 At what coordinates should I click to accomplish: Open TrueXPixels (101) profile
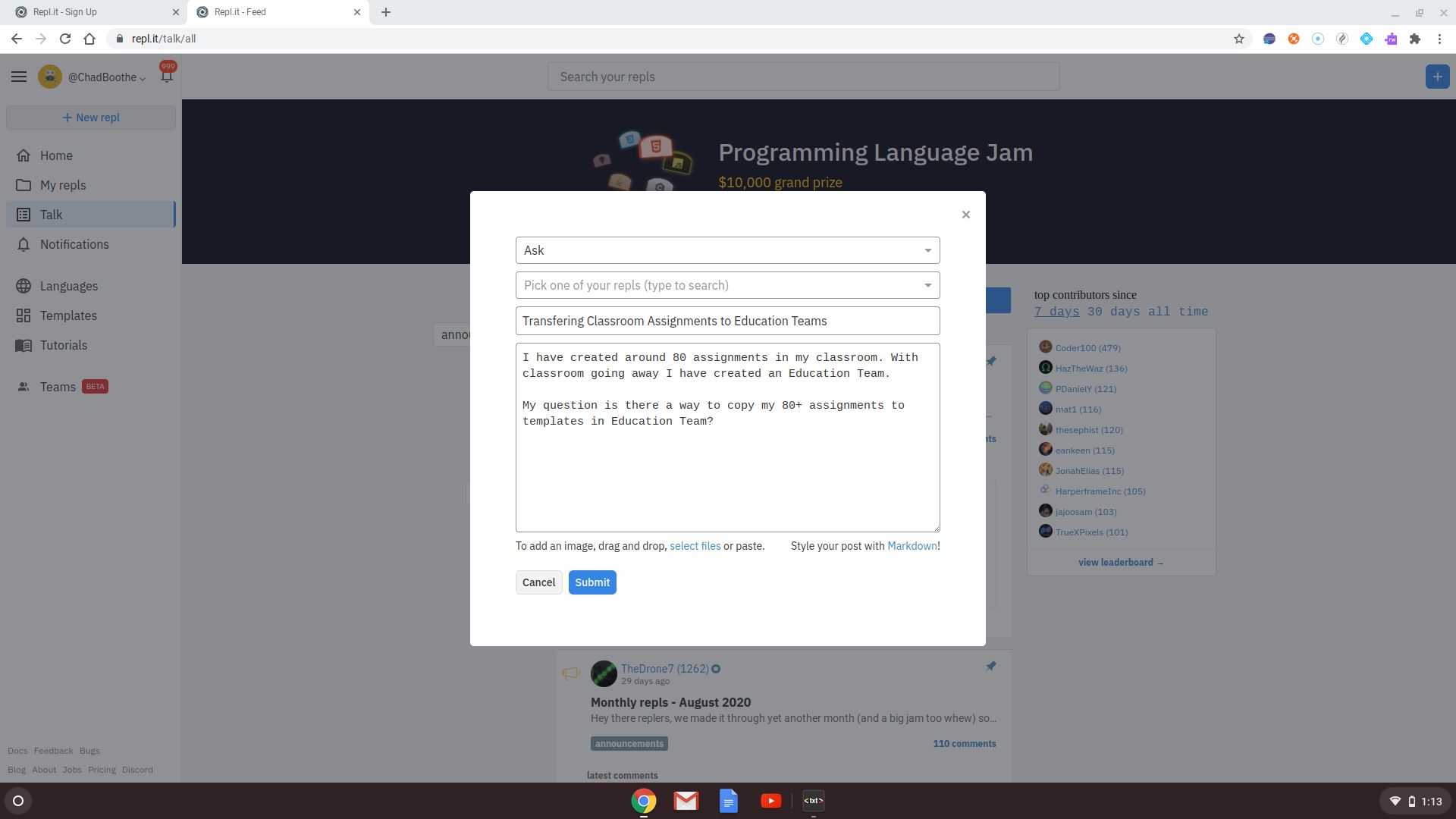coord(1091,532)
